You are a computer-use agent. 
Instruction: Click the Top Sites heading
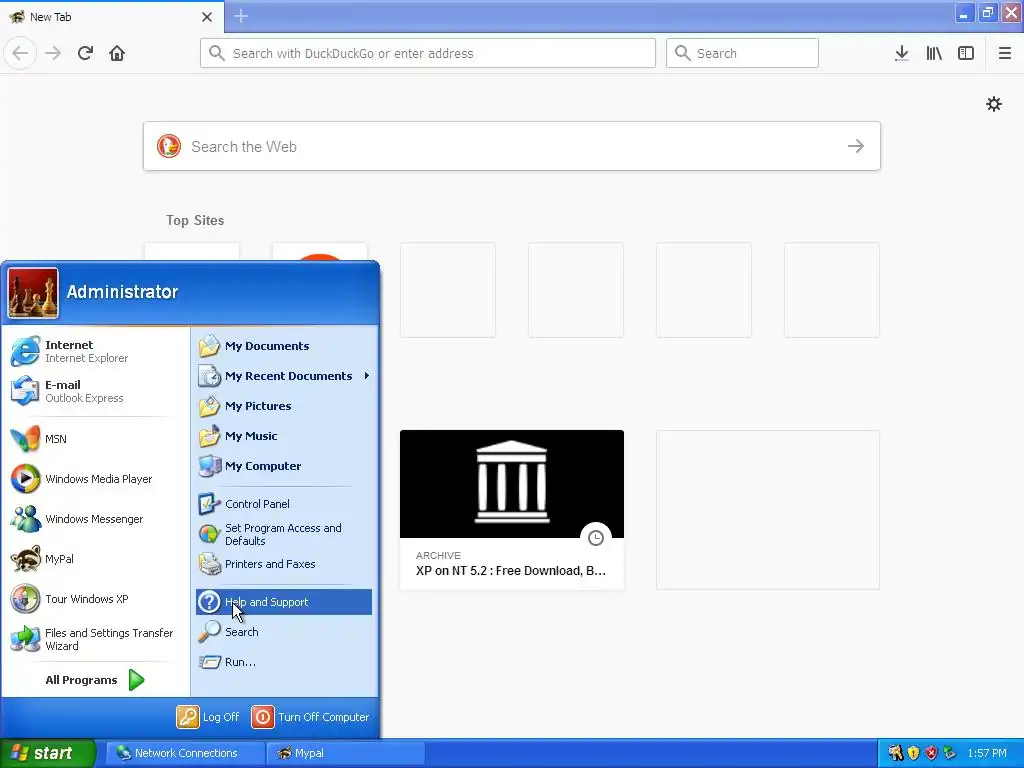click(195, 220)
